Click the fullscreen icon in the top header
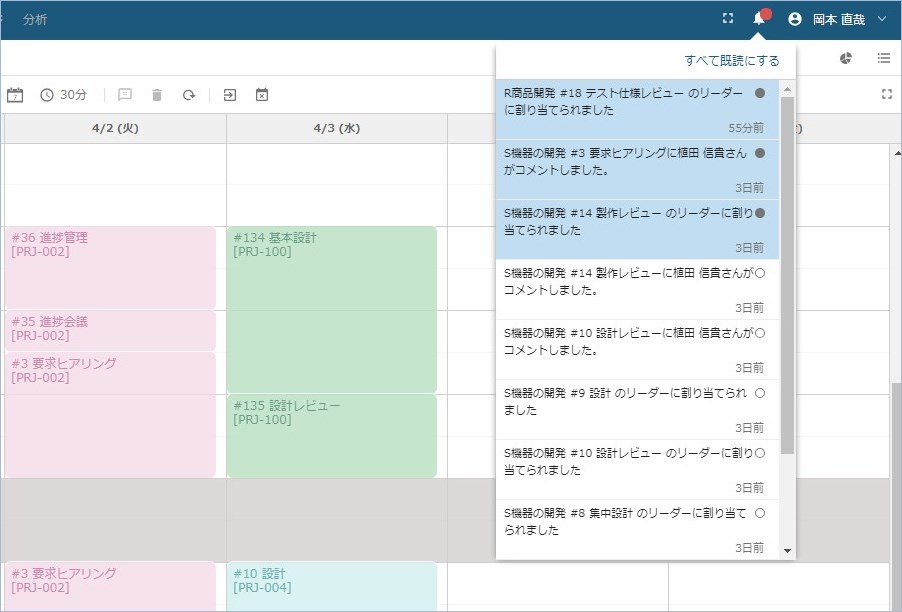This screenshot has width=902, height=612. point(728,19)
